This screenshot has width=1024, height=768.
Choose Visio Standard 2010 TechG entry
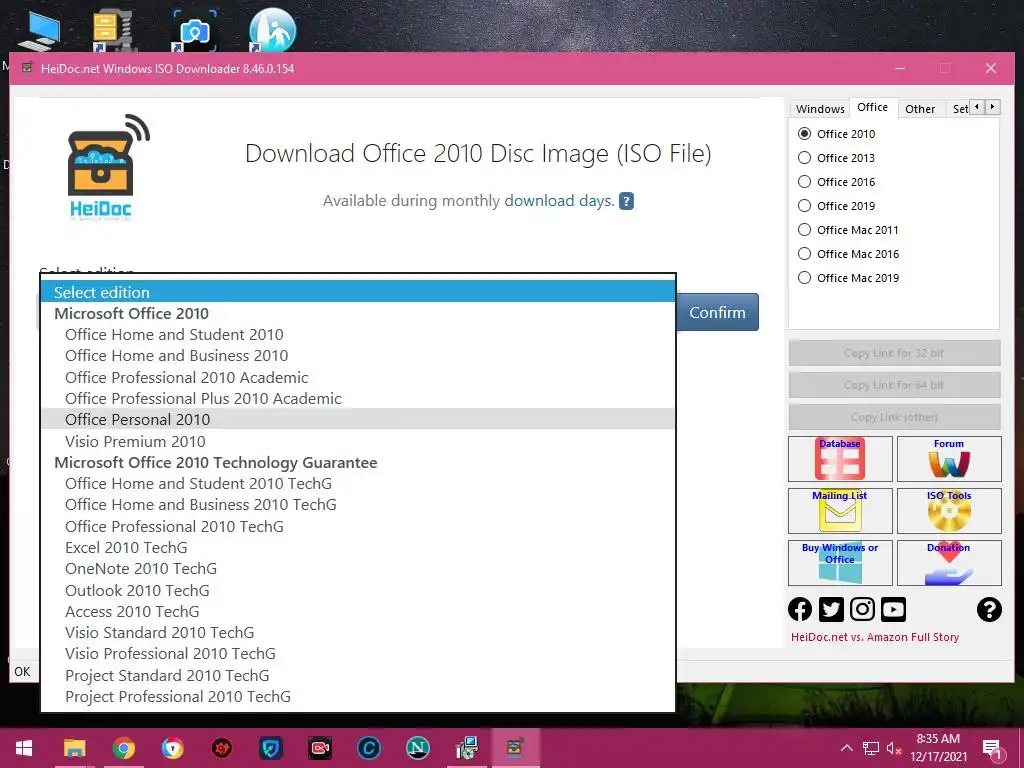[358, 632]
